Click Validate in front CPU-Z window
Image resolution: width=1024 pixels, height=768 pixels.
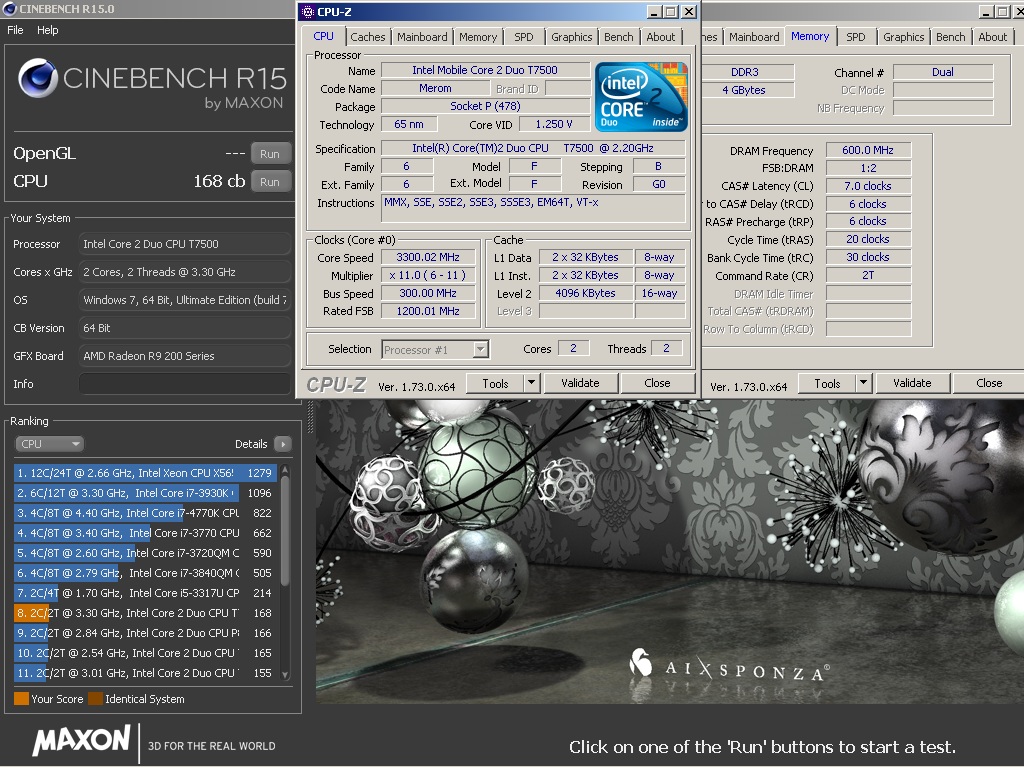(580, 383)
